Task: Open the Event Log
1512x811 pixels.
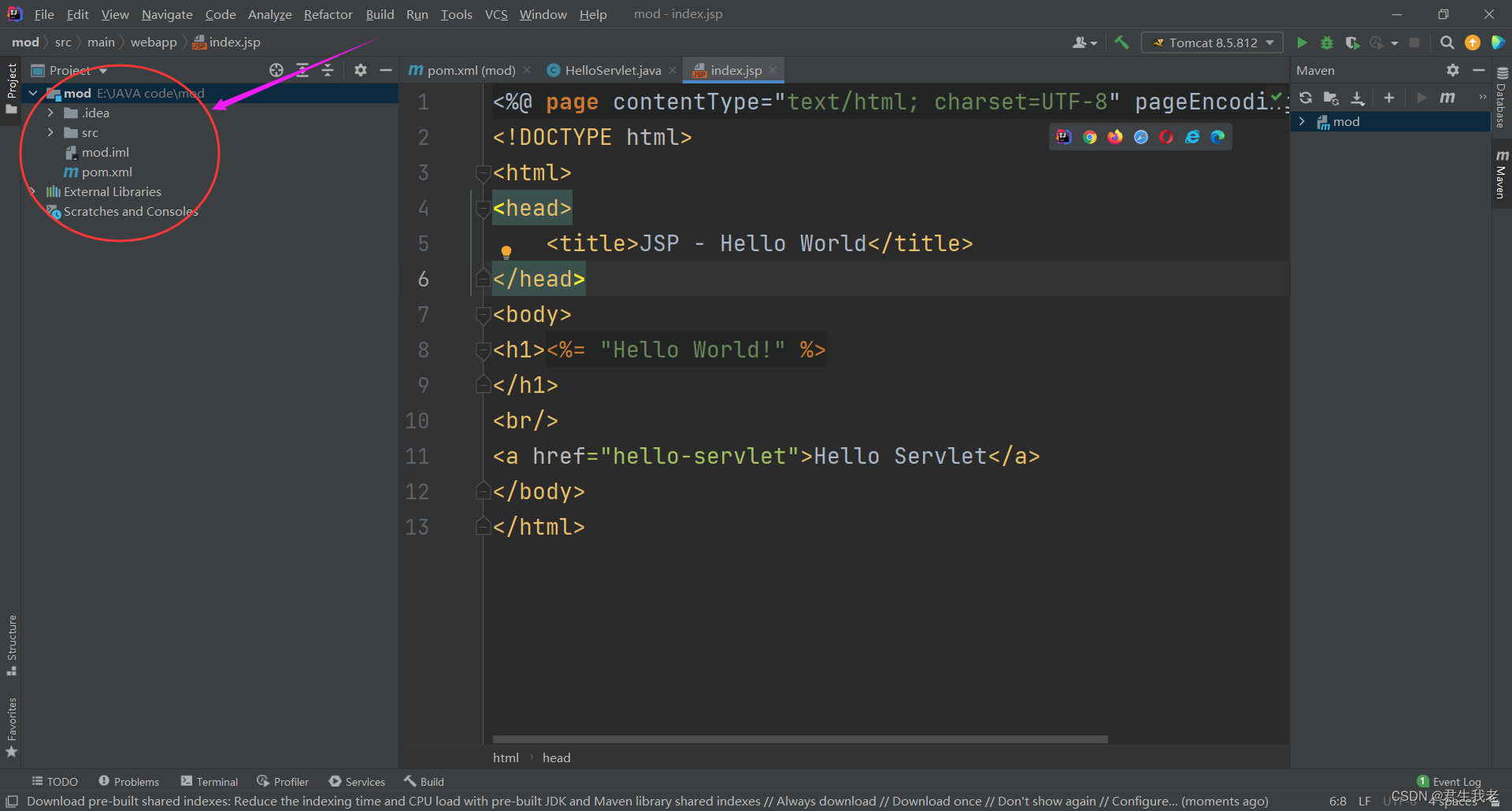Action: click(x=1449, y=781)
